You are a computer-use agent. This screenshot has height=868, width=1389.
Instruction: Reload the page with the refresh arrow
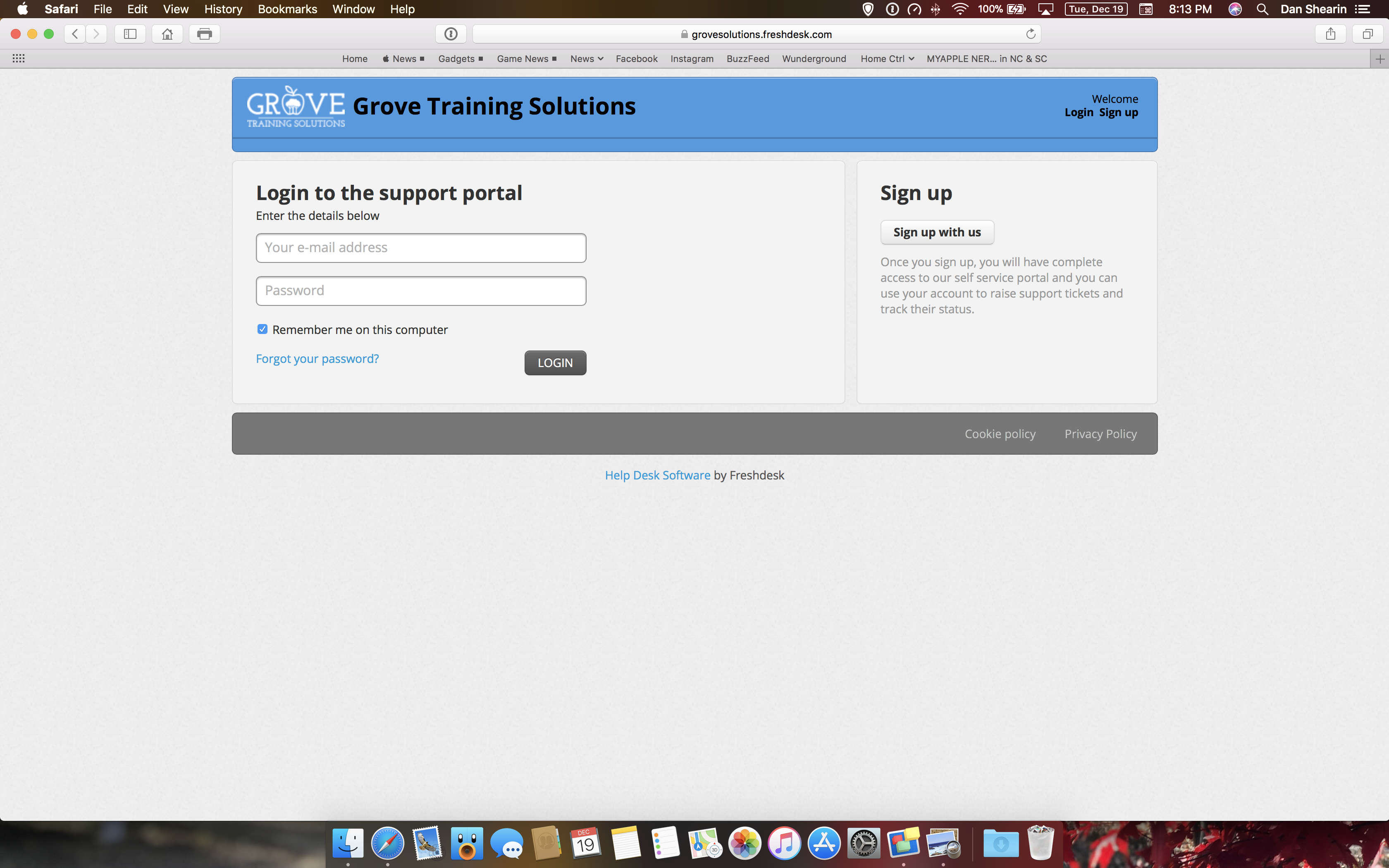point(1030,34)
